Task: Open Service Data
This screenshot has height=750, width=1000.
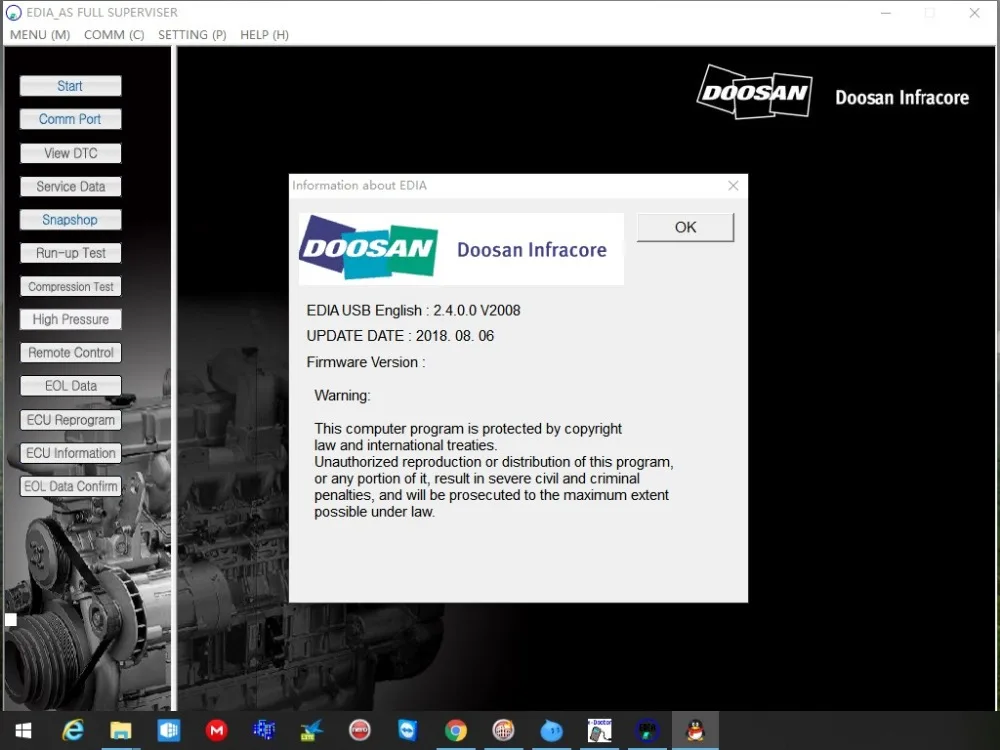Action: click(x=70, y=186)
